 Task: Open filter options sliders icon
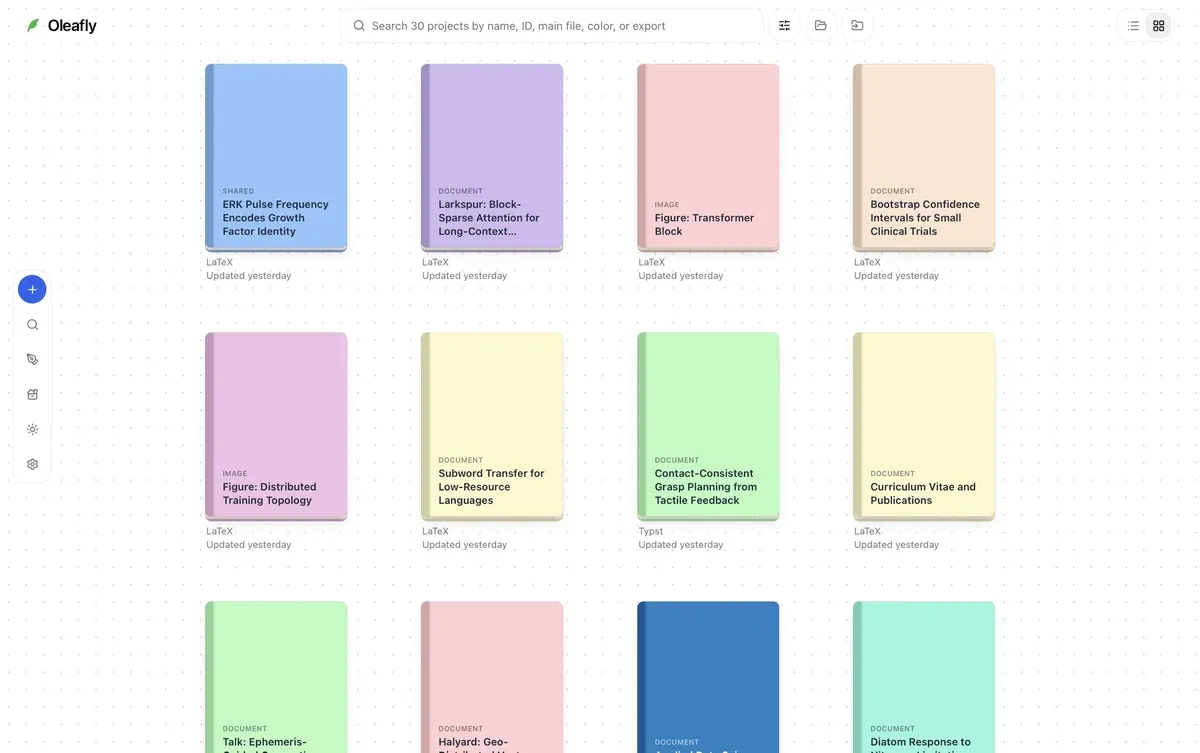click(x=785, y=26)
